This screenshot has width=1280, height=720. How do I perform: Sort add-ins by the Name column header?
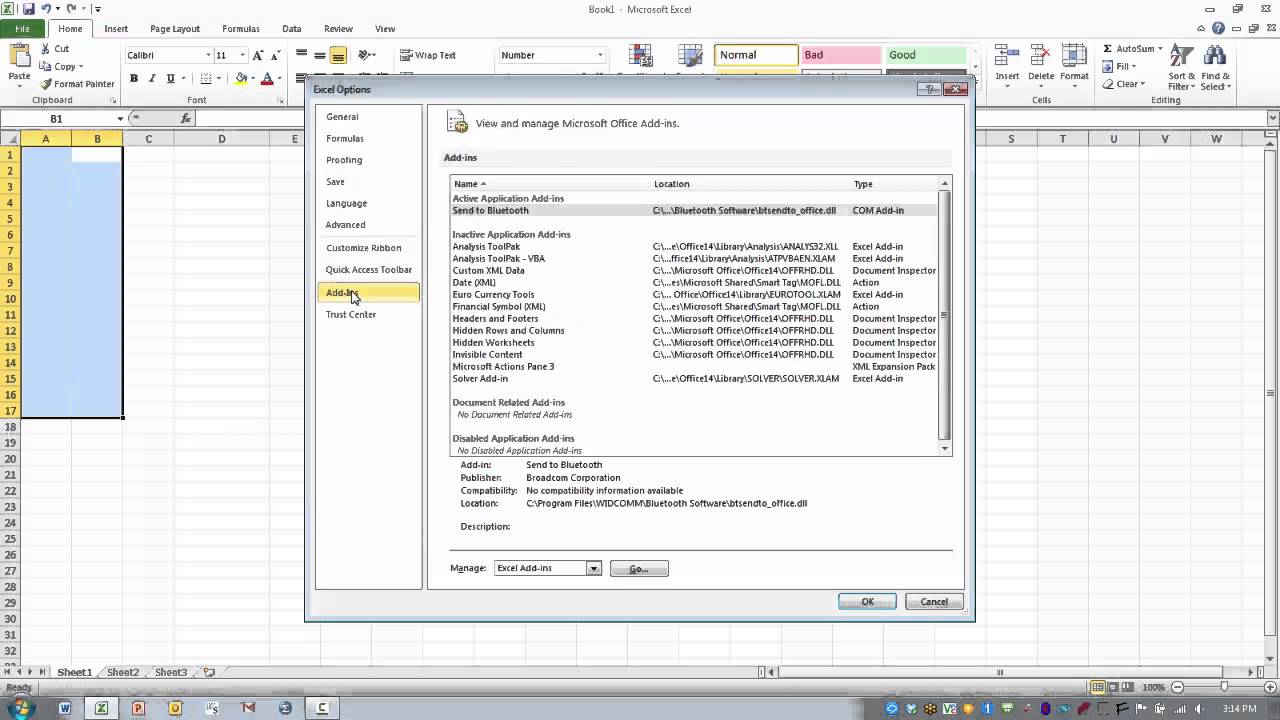coord(551,184)
